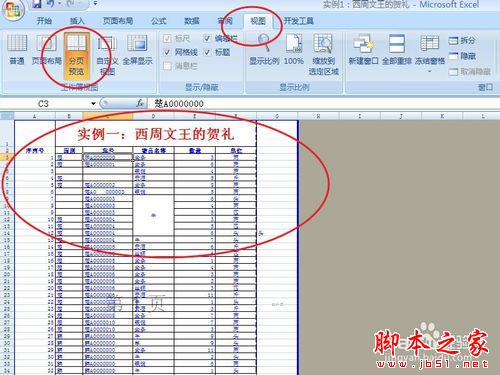Click the Undo icon in quick access toolbar
Viewport: 500px width, 375px height.
[x=51, y=4]
